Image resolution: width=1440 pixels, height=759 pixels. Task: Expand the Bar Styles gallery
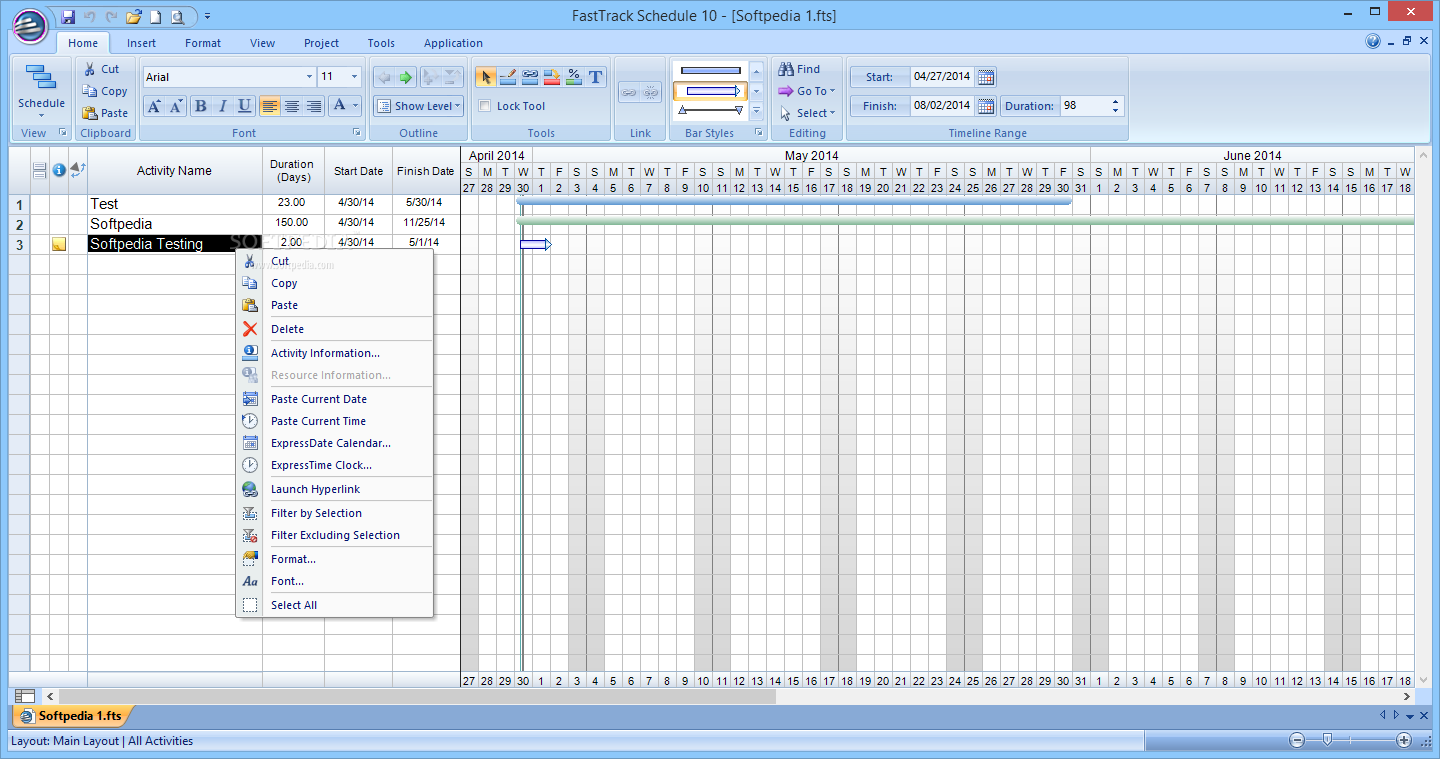tap(756, 112)
